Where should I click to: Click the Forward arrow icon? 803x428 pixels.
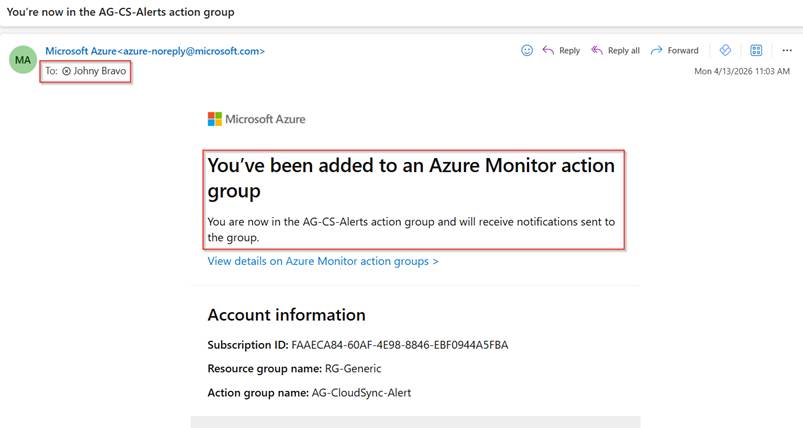(657, 50)
